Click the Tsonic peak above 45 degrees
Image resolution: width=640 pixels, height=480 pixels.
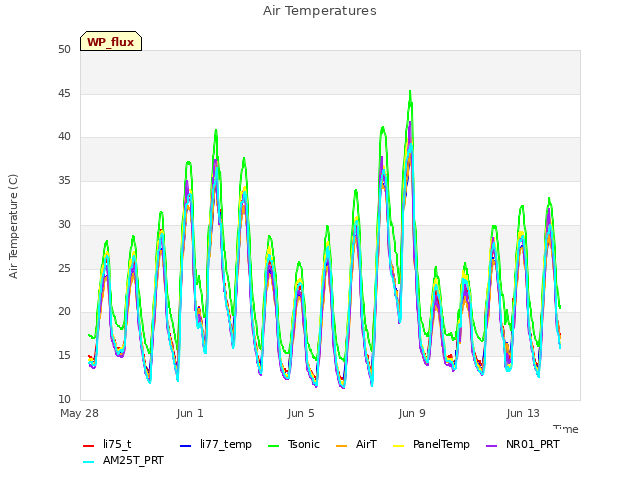tap(410, 91)
